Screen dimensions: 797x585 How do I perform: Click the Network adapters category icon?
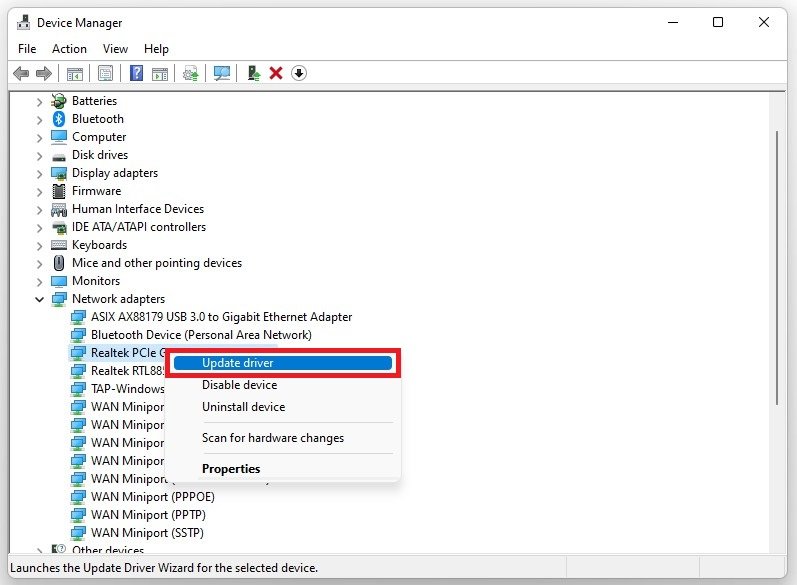tap(59, 299)
